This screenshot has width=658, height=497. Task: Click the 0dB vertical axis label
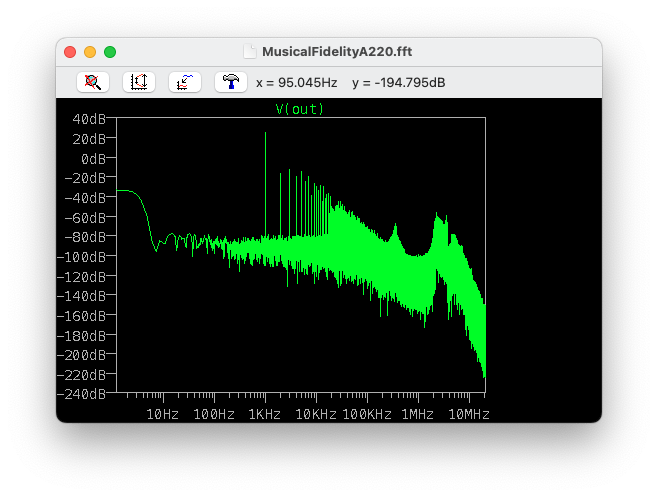pyautogui.click(x=94, y=159)
